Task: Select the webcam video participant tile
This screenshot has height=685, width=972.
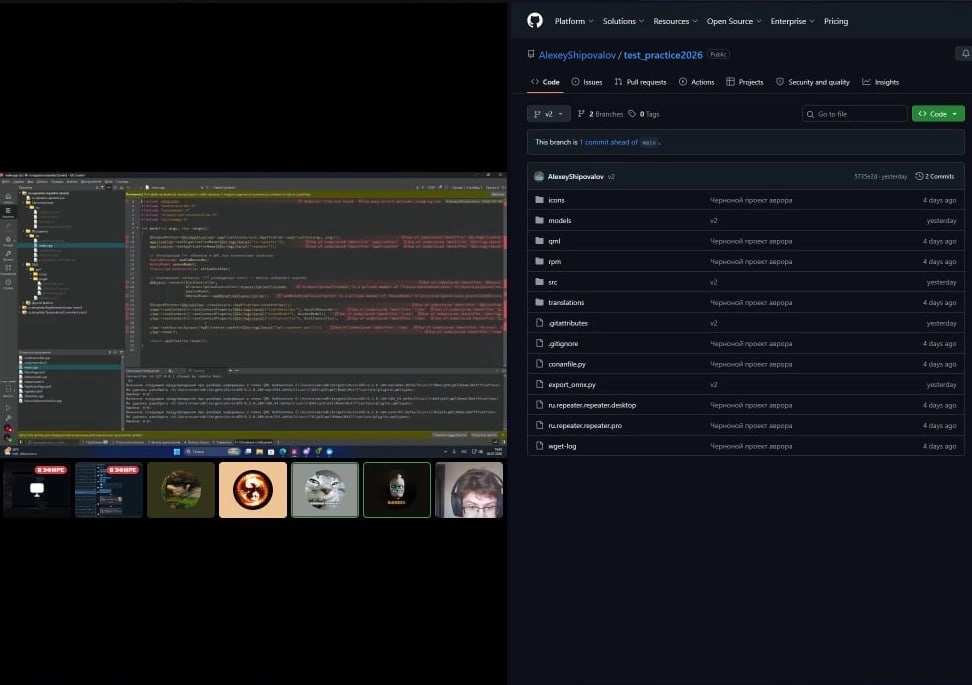Action: click(x=469, y=490)
